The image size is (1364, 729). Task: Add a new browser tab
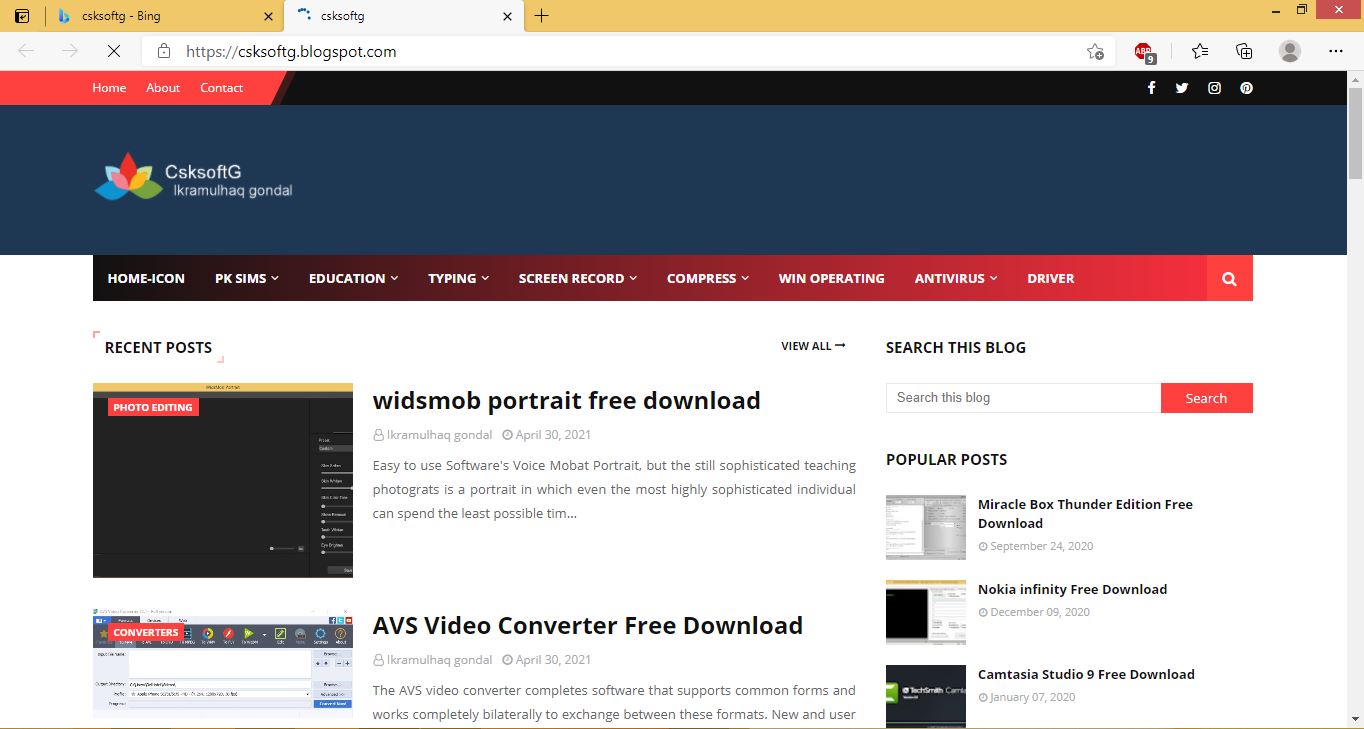pyautogui.click(x=541, y=16)
